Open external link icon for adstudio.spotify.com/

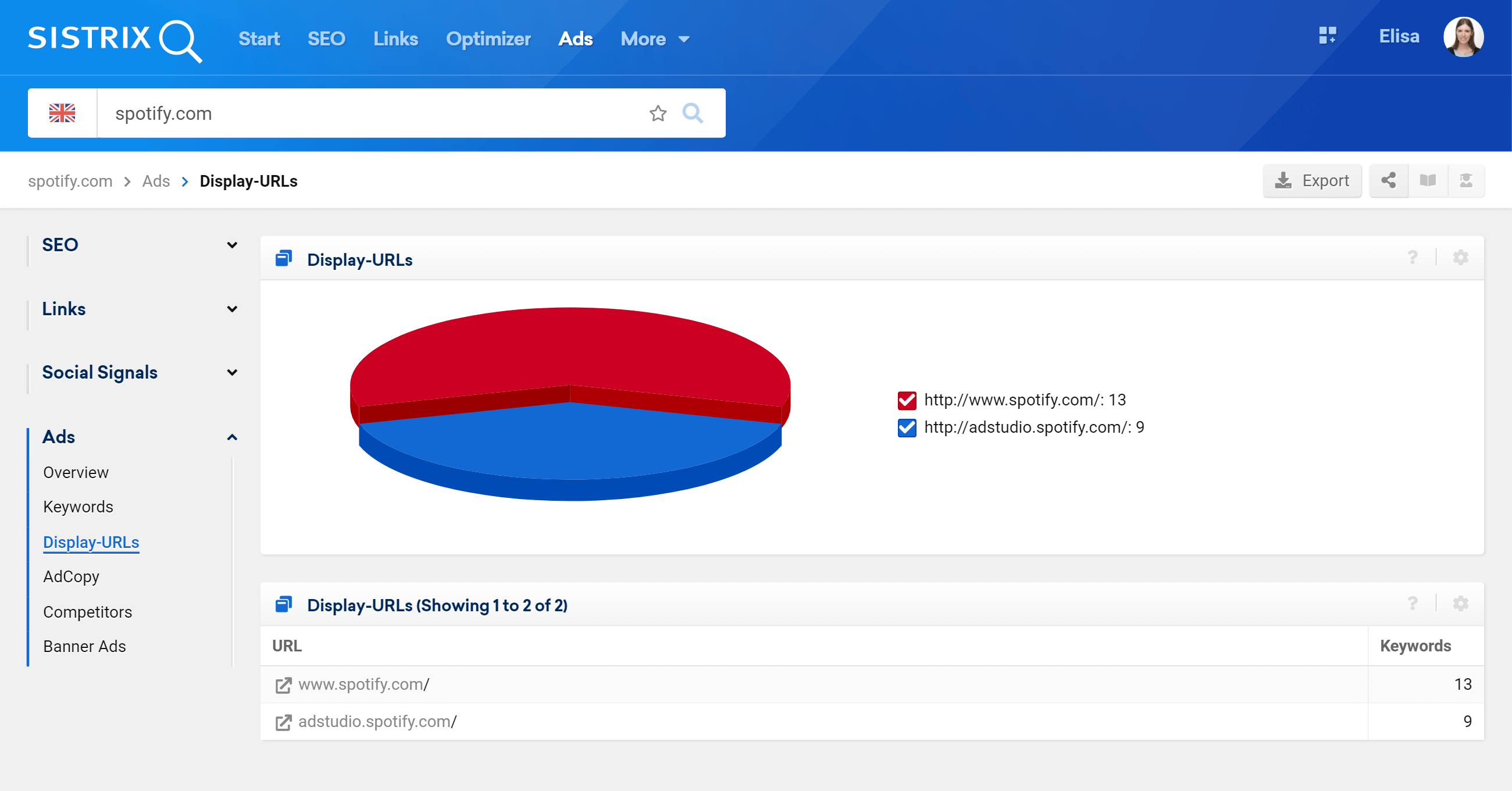pos(284,722)
